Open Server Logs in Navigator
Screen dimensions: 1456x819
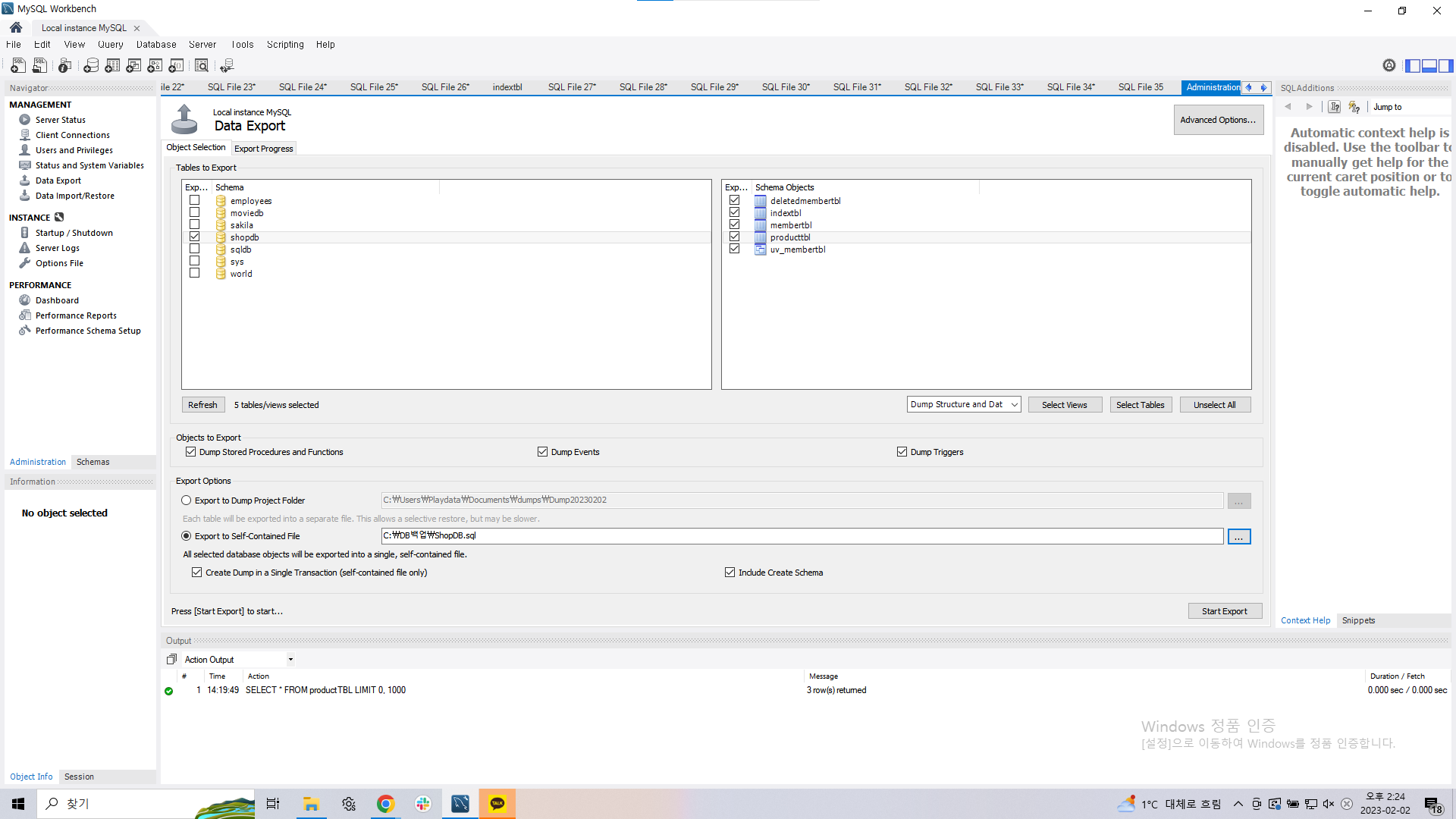point(57,248)
